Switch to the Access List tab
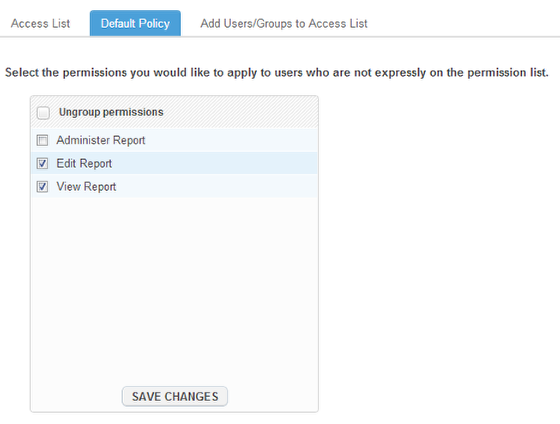Screen dimensions: 560x424 tap(40, 24)
